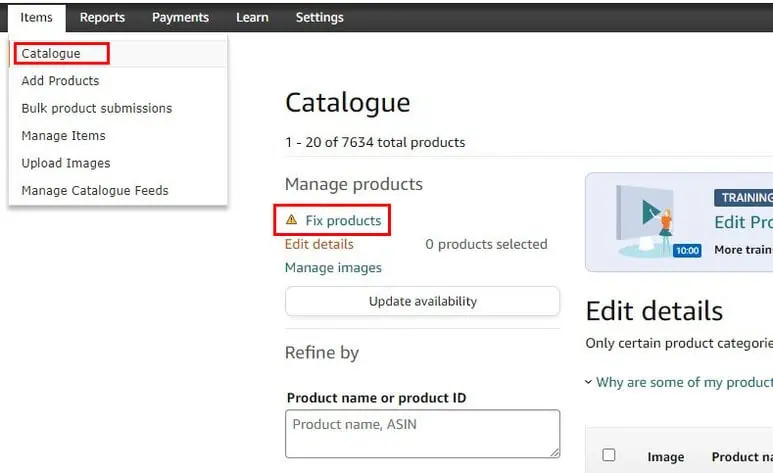Focus the Product name, ASIN search field

point(422,434)
